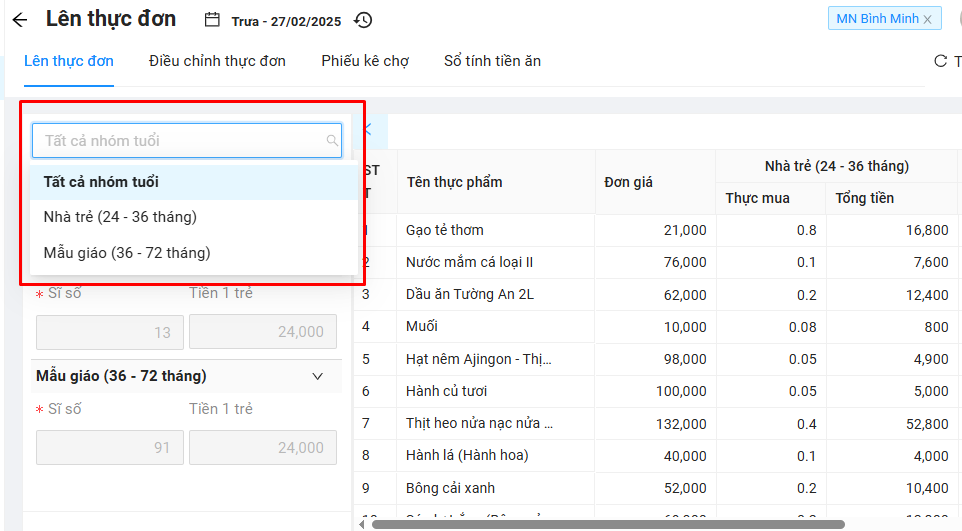
Task: Choose "Nhà trẻ (24 - 36 tháng)" option
Action: click(x=120, y=217)
